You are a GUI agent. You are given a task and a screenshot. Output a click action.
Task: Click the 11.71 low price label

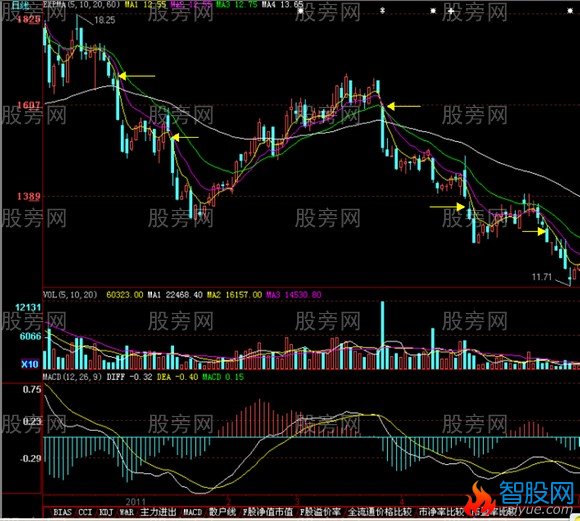point(542,277)
